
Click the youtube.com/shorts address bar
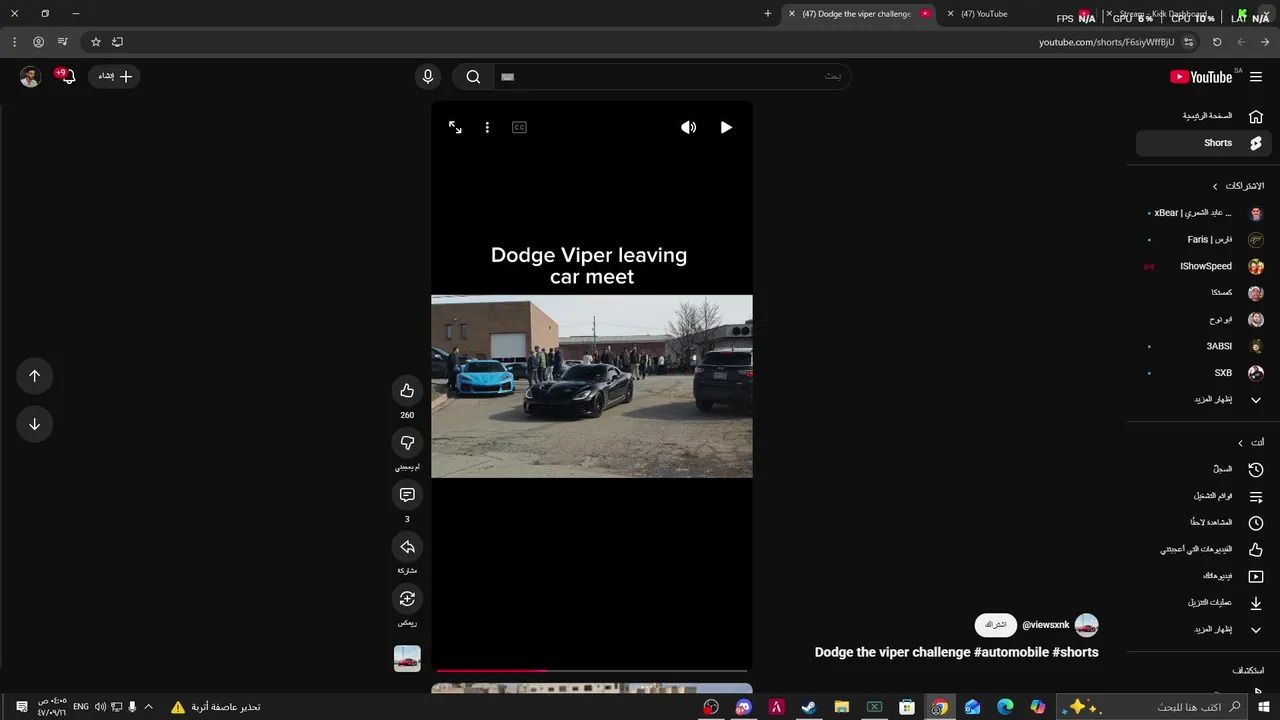pos(1106,42)
